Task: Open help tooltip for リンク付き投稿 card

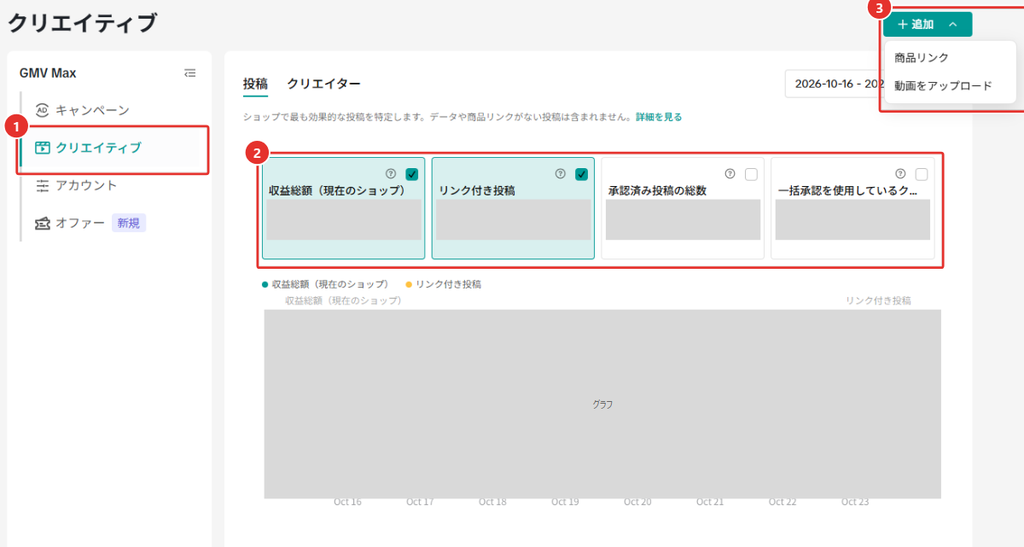Action: tap(560, 174)
